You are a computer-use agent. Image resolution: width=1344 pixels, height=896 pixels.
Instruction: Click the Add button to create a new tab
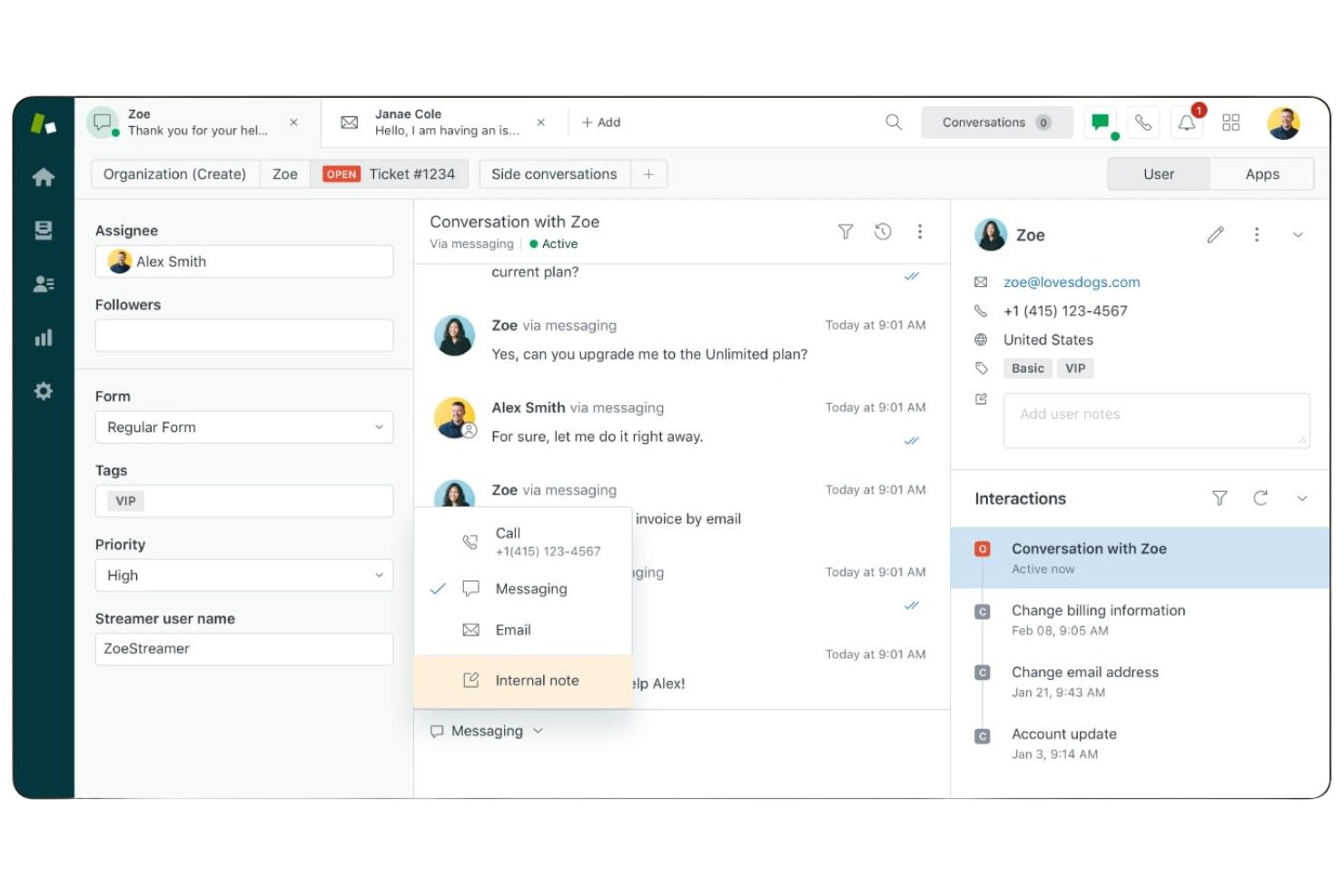tap(600, 122)
